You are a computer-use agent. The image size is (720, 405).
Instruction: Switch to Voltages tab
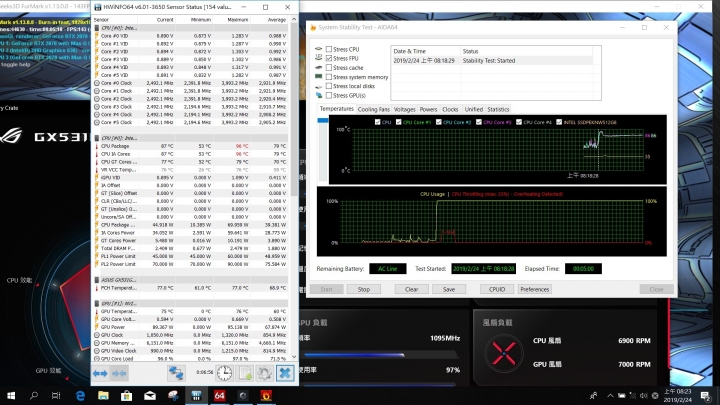pos(405,109)
